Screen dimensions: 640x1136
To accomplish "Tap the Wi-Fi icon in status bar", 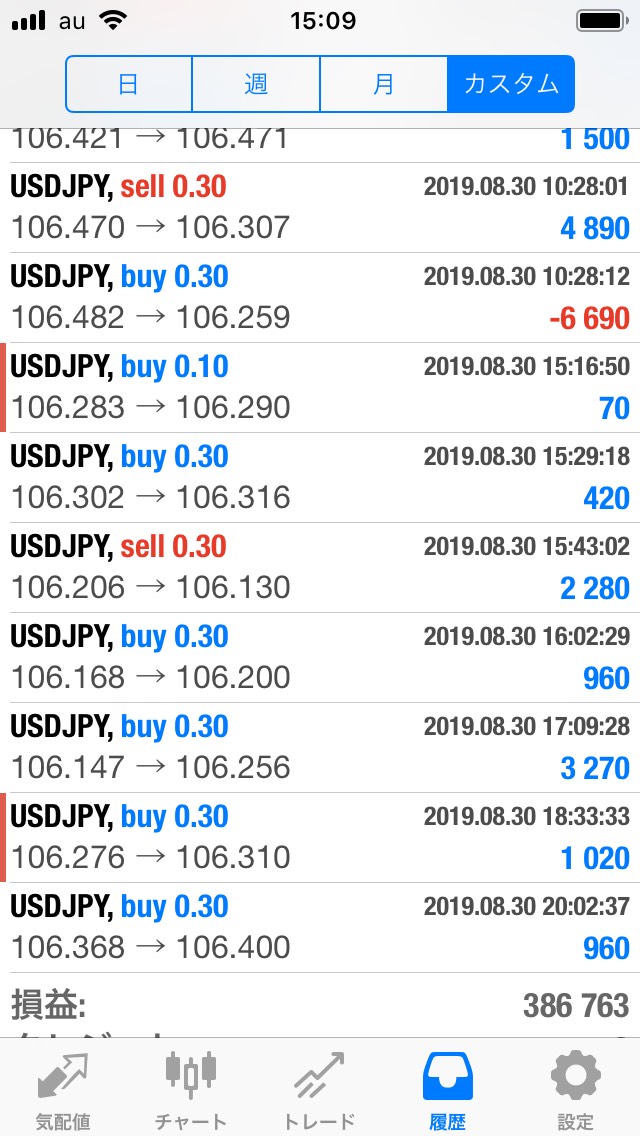I will tap(114, 21).
